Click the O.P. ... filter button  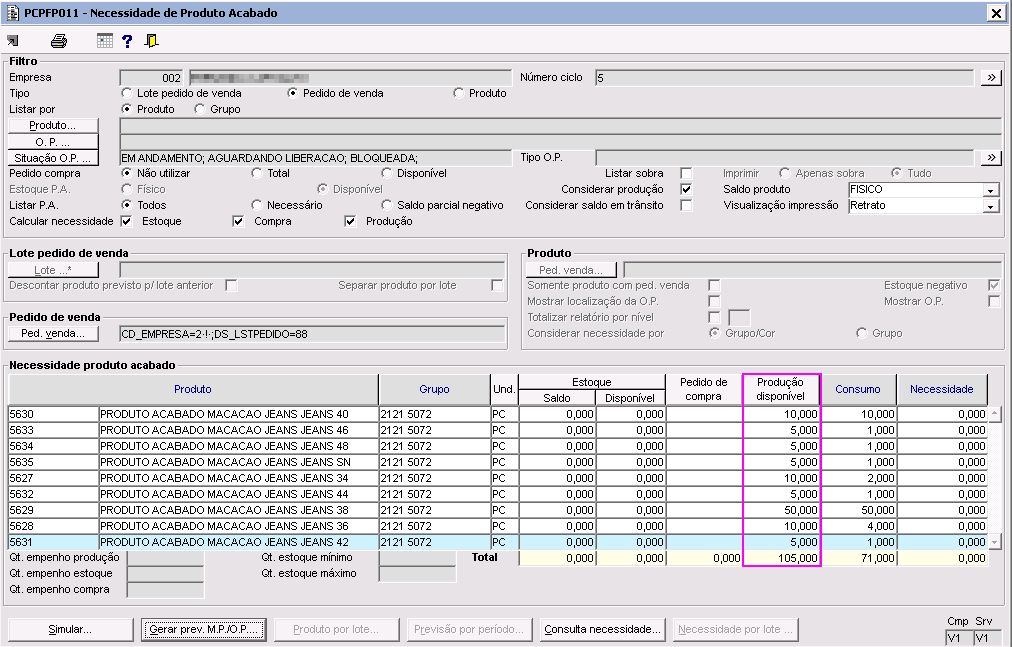[53, 141]
